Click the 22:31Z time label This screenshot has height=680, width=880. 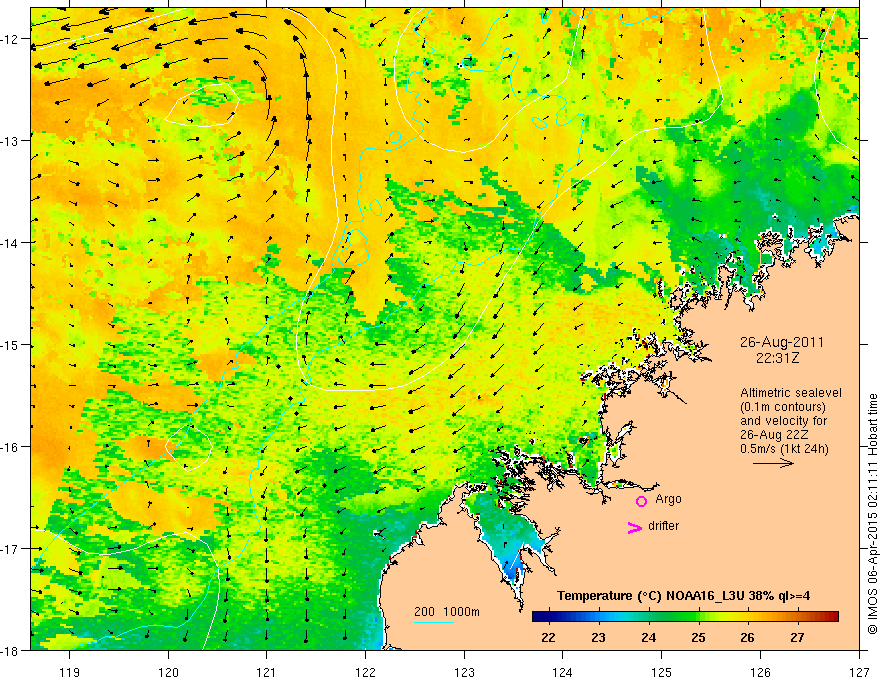coord(777,357)
